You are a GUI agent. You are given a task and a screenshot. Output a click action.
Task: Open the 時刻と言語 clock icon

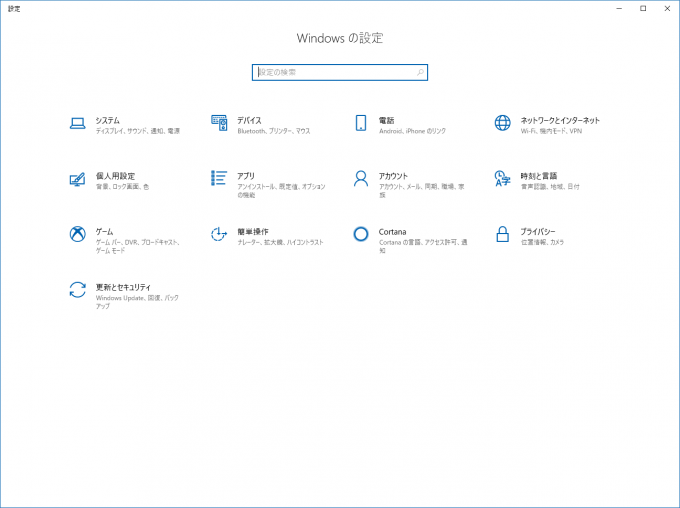502,179
